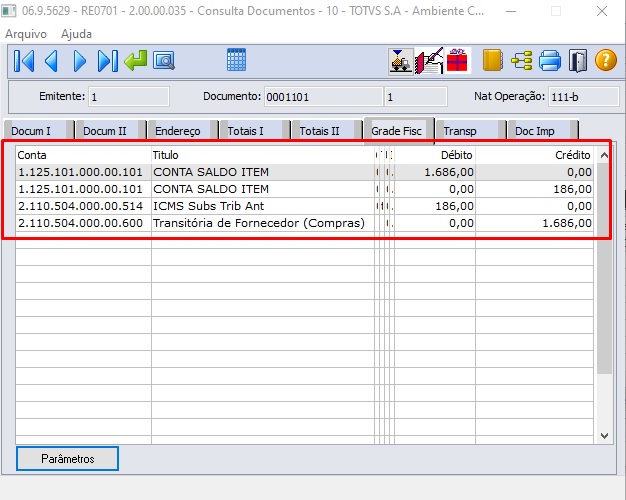
Task: Click the application icon in title bar
Action: (9, 11)
